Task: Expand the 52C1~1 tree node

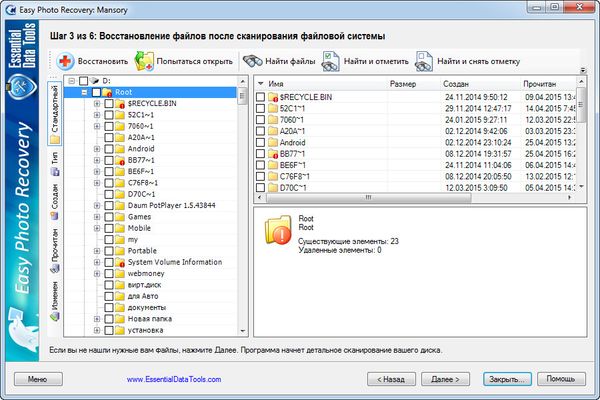Action: [97, 115]
